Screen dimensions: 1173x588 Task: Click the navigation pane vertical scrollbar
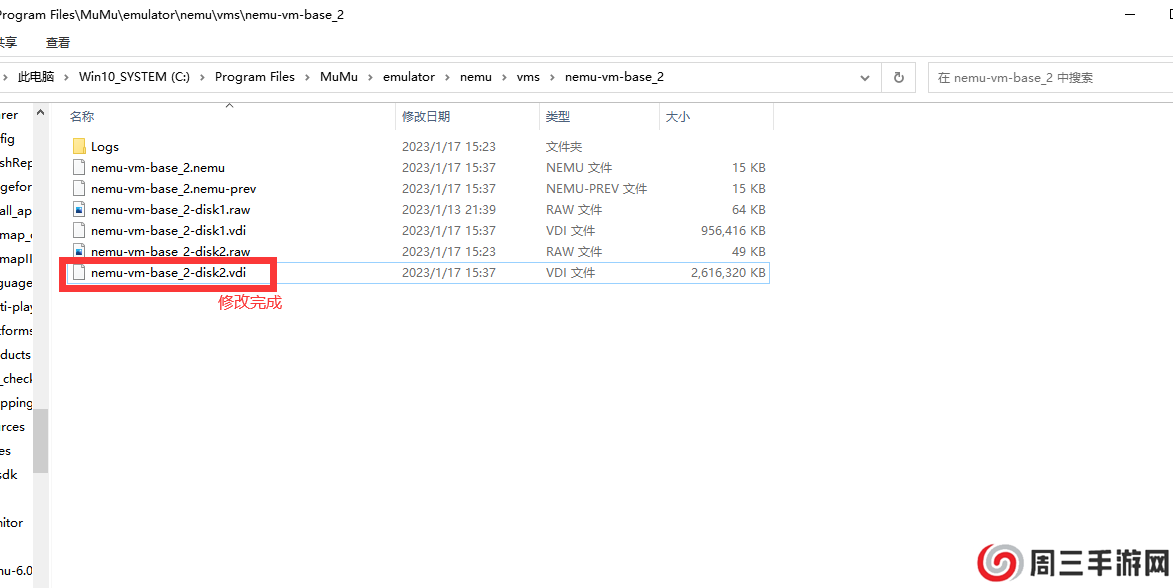tap(40, 440)
